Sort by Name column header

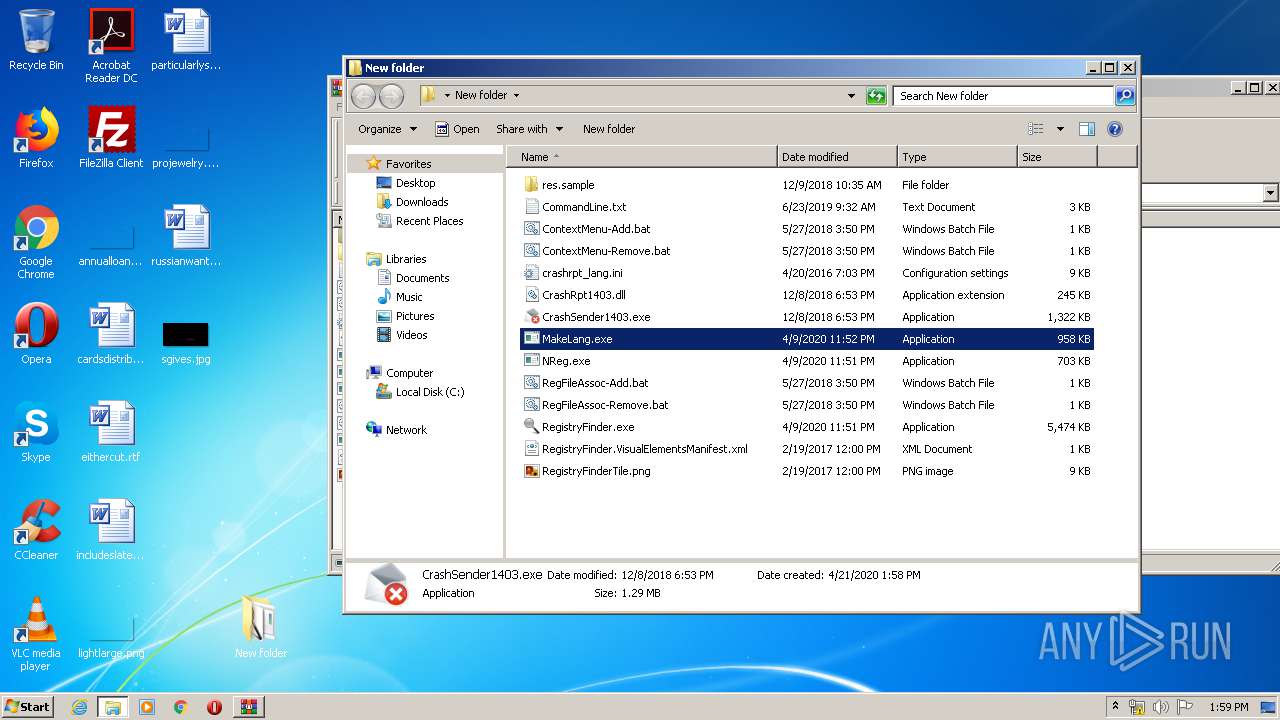[642, 157]
